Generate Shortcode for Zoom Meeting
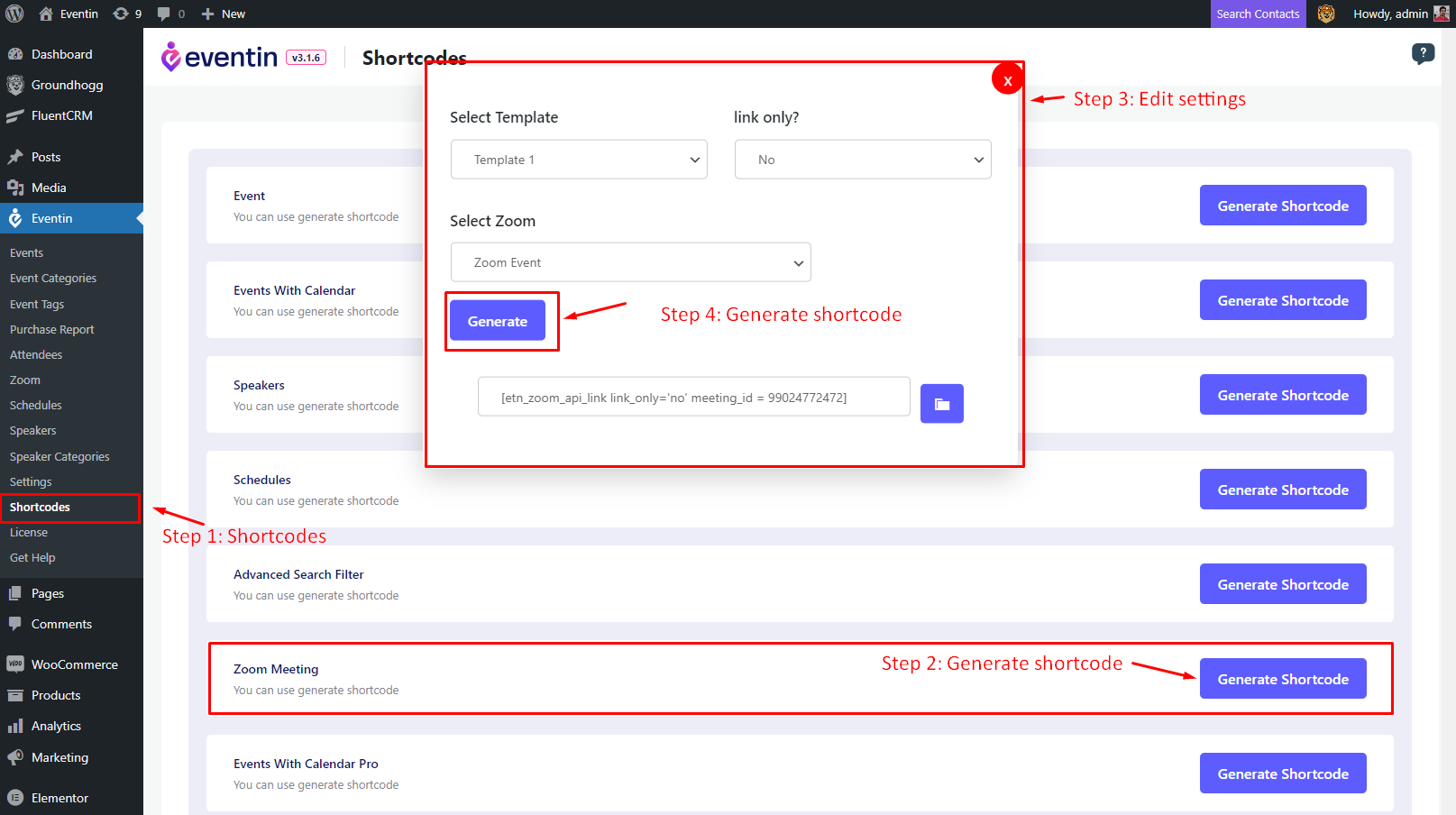Viewport: 1456px width, 815px height. click(x=1282, y=678)
